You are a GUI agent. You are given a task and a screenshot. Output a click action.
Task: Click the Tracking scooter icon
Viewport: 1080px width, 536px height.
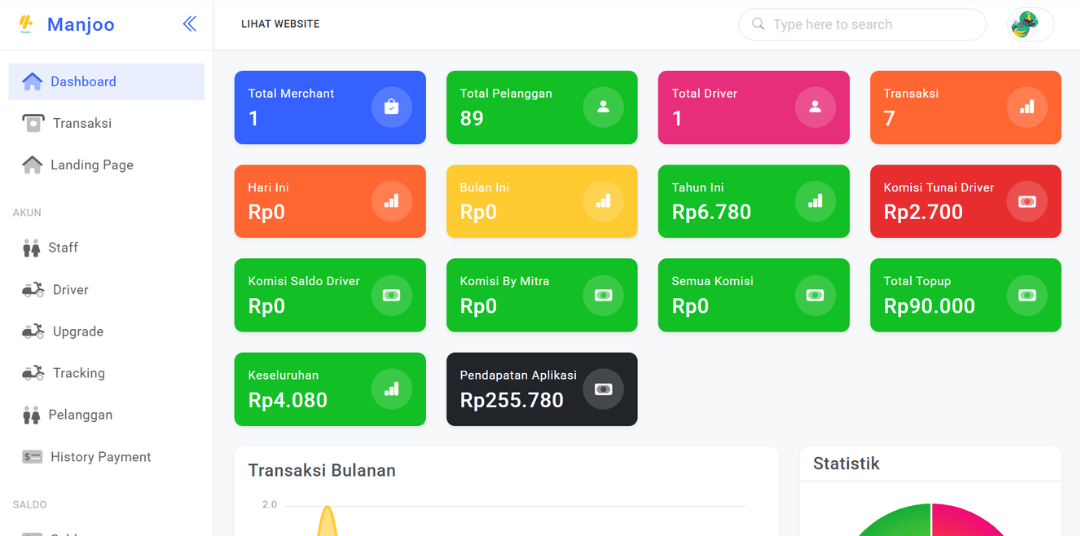point(33,373)
